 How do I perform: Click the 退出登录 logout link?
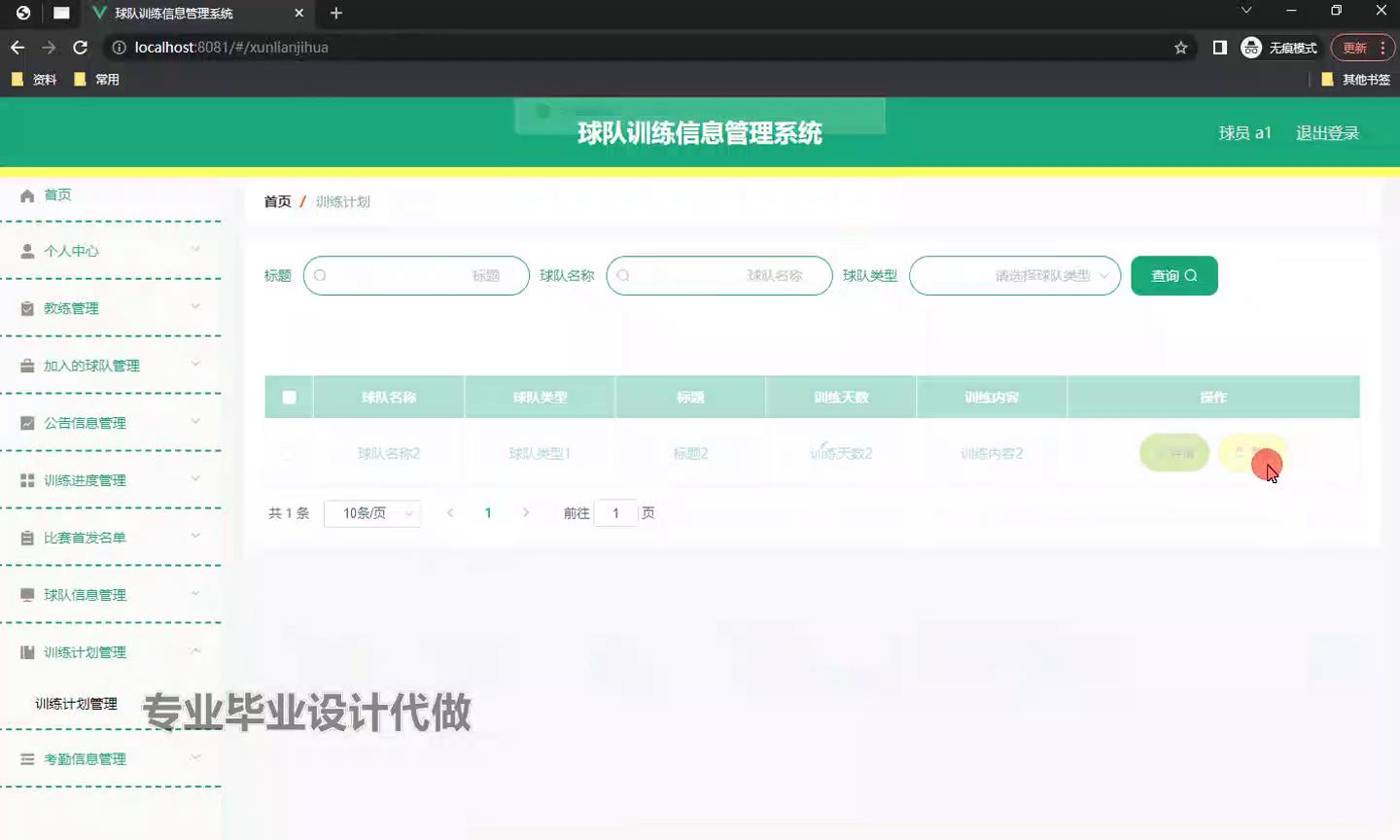(x=1326, y=133)
